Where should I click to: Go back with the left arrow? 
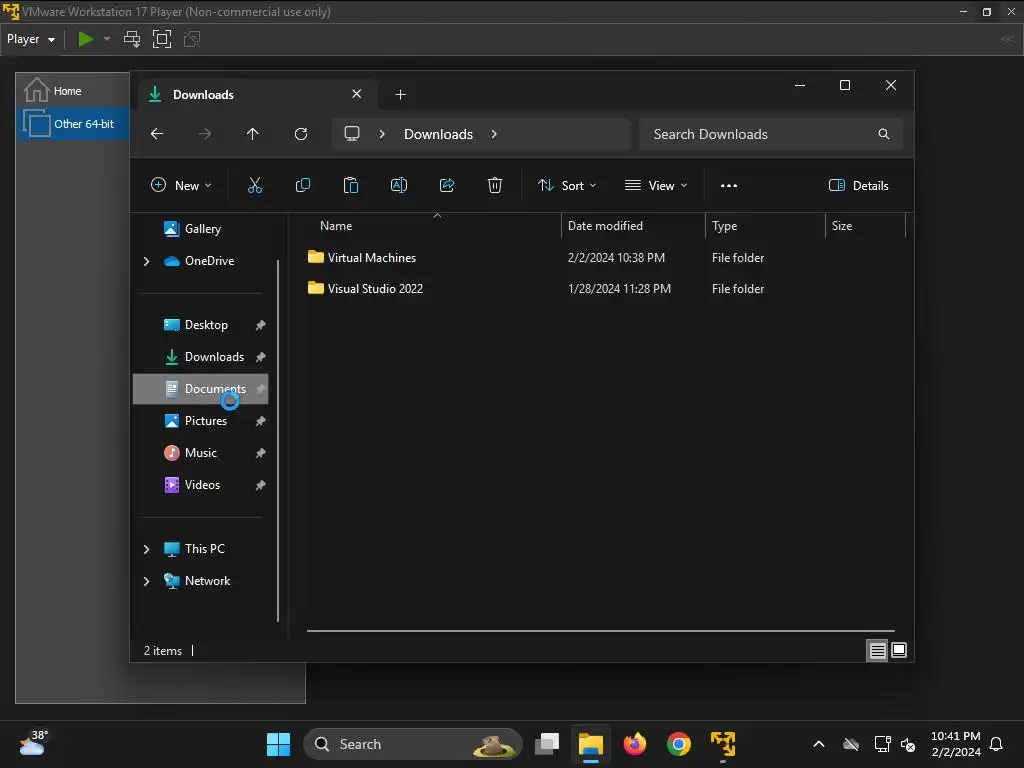[157, 134]
